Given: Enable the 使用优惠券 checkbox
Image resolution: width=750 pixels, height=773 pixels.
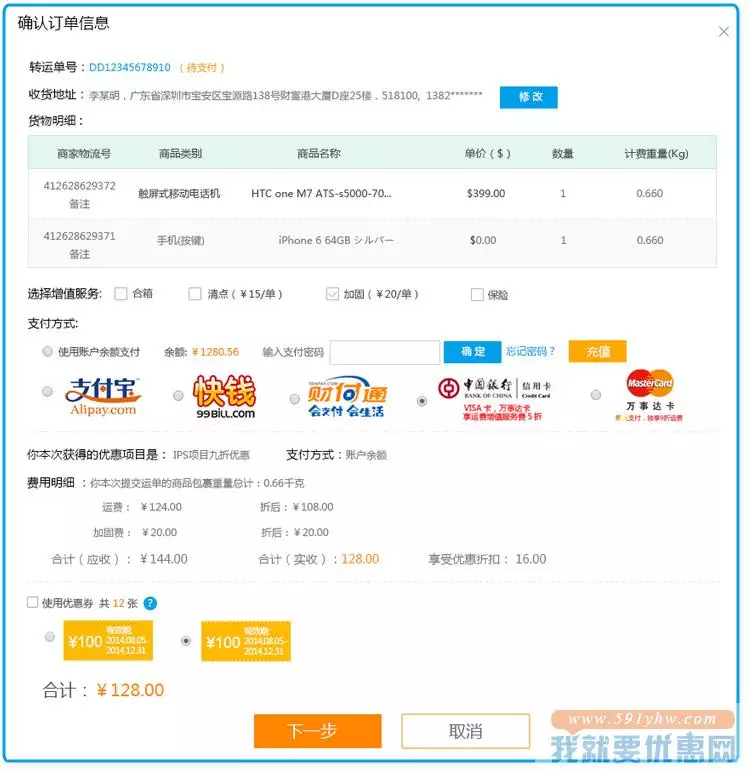Looking at the screenshot, I should (x=33, y=602).
